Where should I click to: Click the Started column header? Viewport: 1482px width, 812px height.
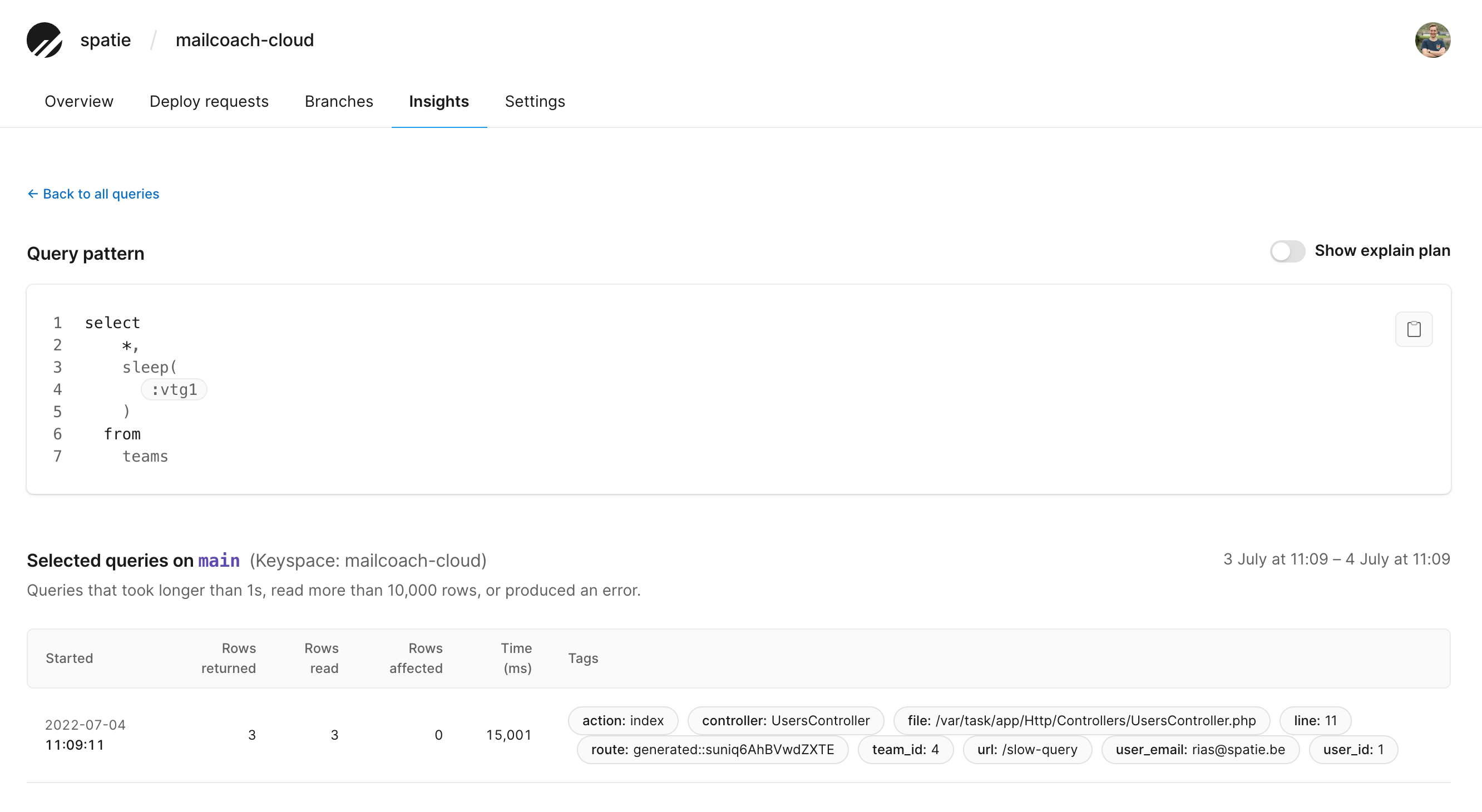tap(69, 658)
